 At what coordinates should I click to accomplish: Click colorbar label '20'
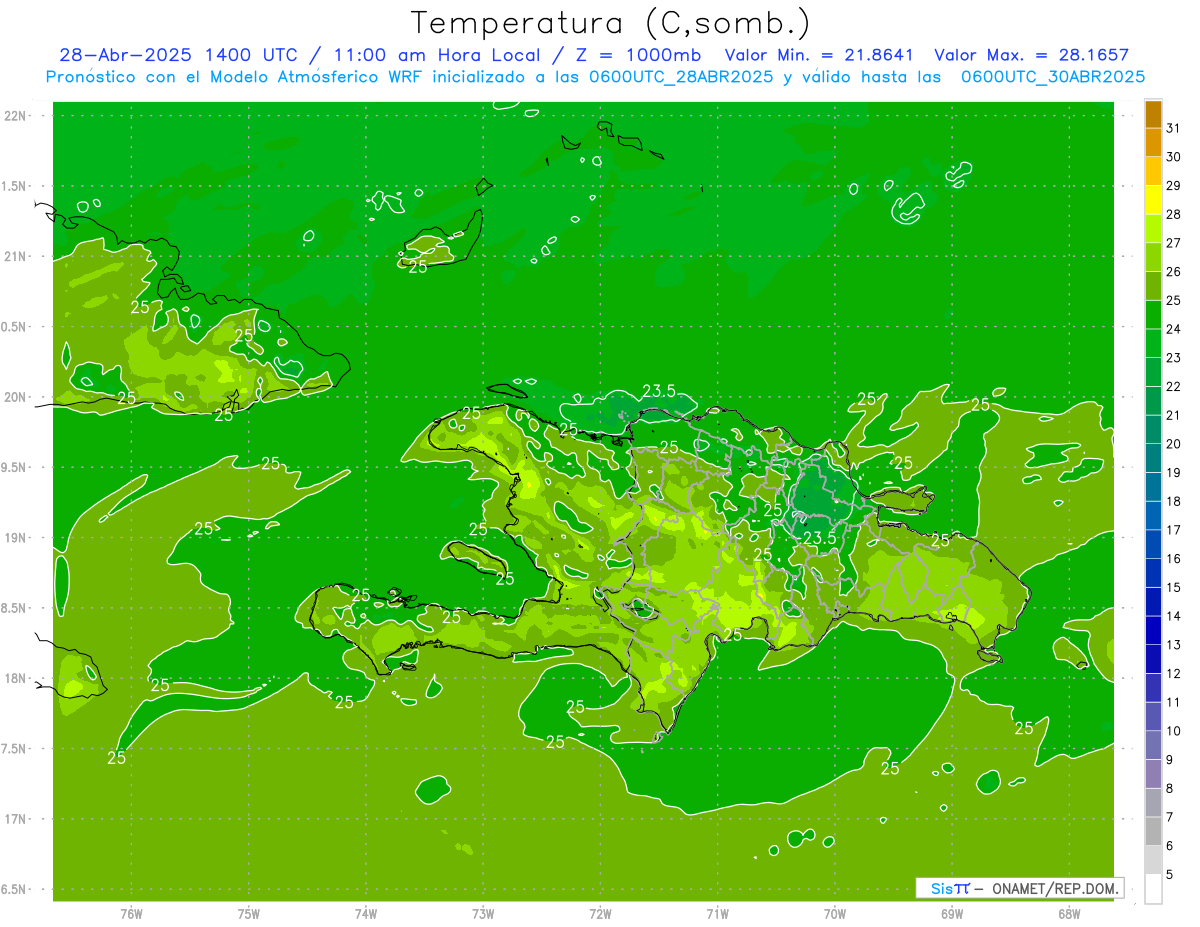(x=1174, y=444)
